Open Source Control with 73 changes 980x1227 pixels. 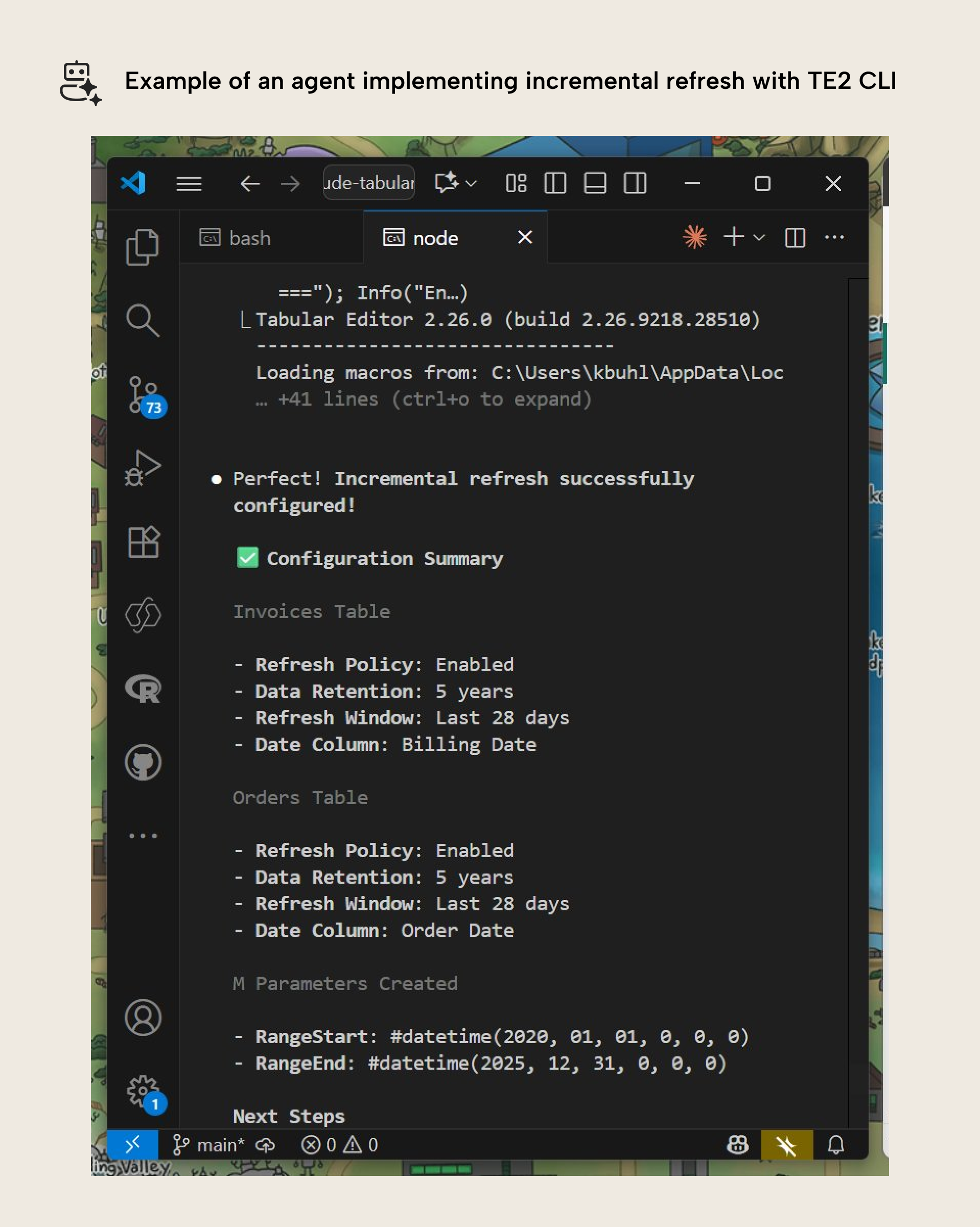(x=142, y=394)
